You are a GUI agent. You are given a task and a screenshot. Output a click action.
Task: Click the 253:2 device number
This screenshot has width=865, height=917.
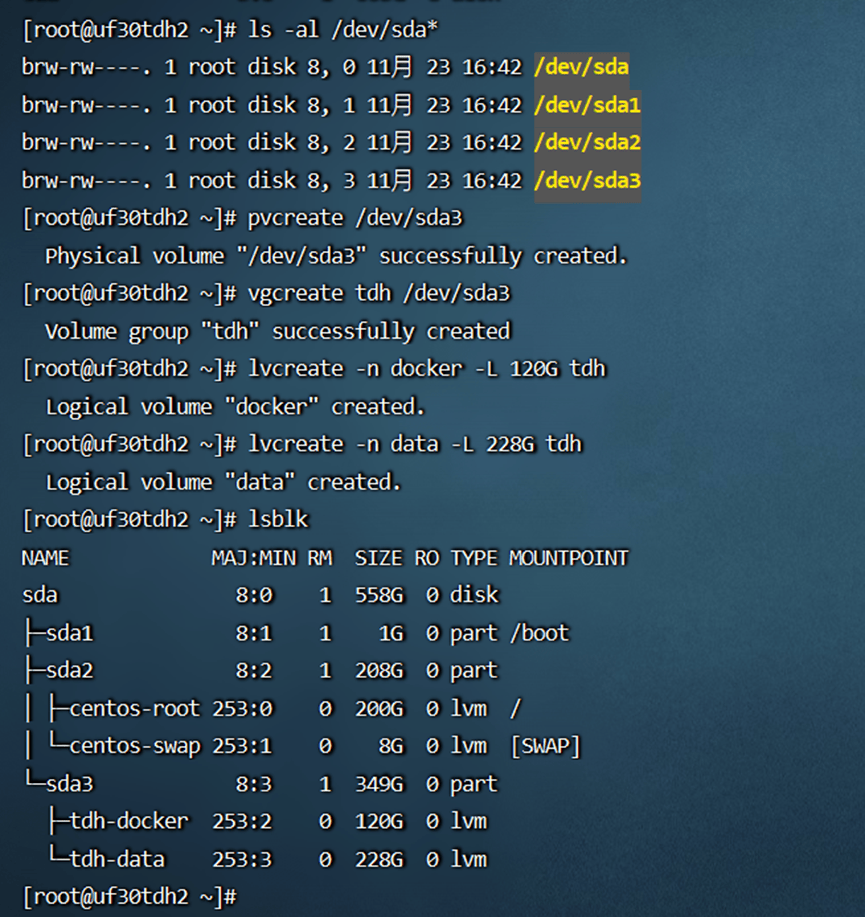point(242,821)
